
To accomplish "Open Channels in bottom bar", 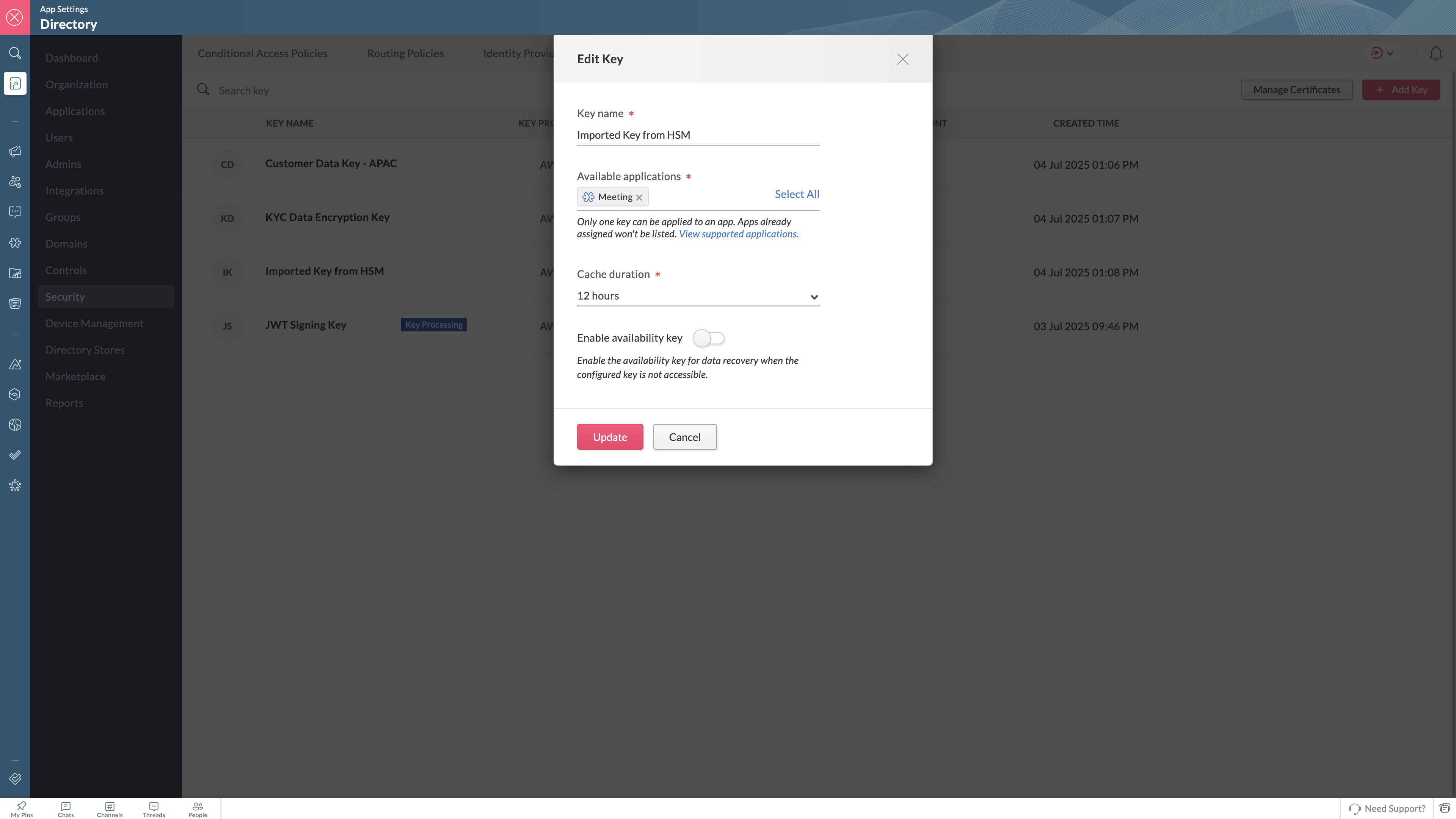I will pyautogui.click(x=110, y=809).
